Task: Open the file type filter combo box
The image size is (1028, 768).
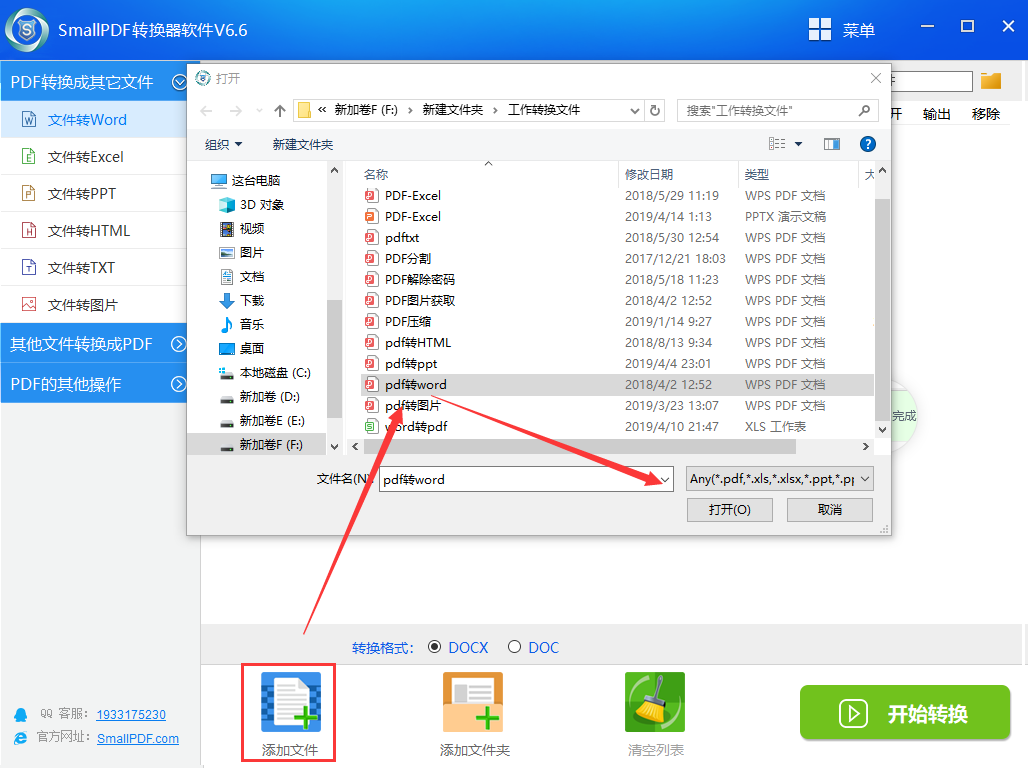Action: [x=780, y=479]
